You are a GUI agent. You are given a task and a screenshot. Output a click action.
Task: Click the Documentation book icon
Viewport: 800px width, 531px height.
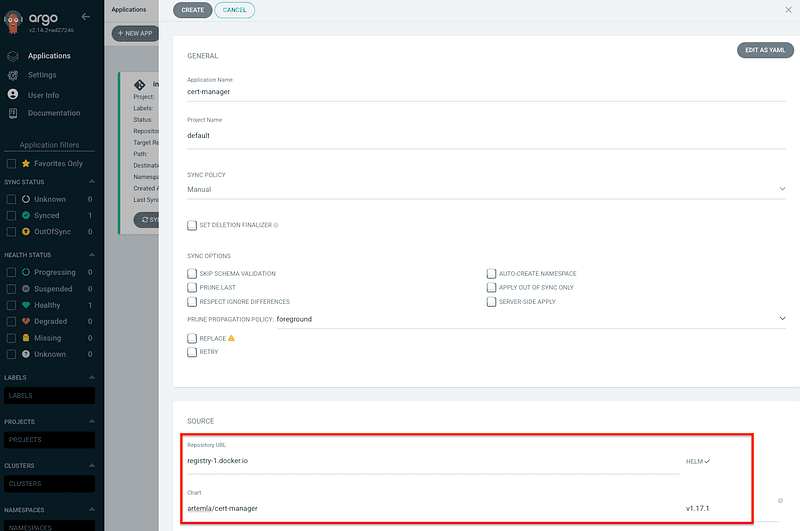[13, 113]
